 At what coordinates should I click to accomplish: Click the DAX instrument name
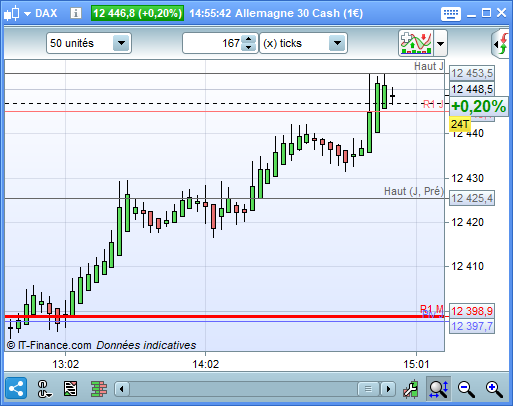click(x=46, y=13)
